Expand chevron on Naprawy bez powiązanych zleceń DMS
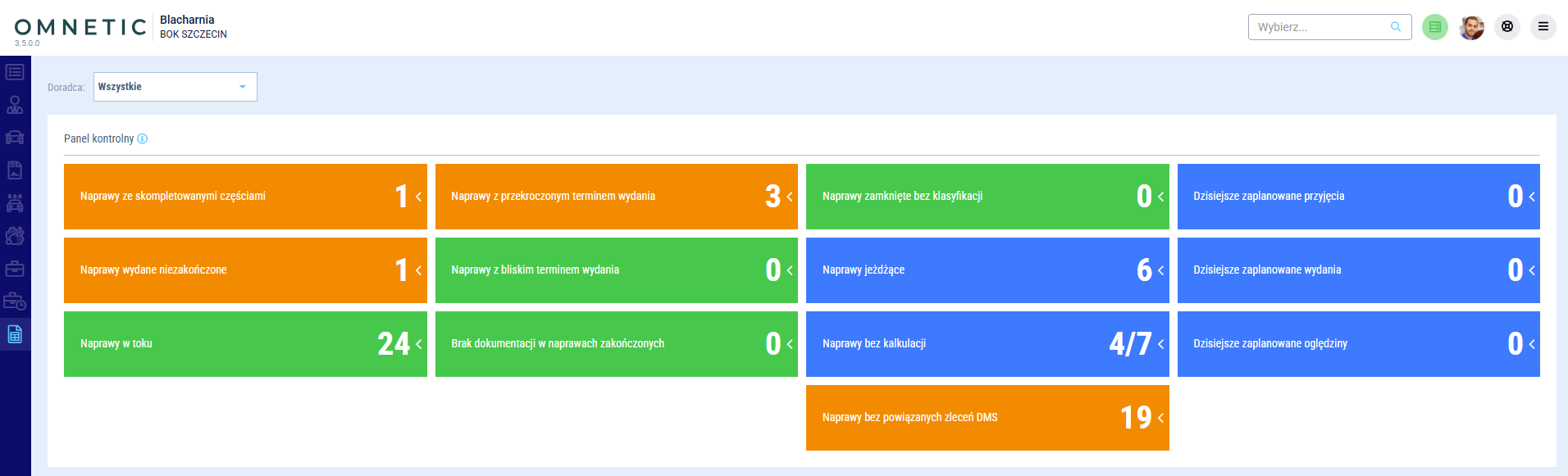The image size is (1568, 476). coord(1160,418)
